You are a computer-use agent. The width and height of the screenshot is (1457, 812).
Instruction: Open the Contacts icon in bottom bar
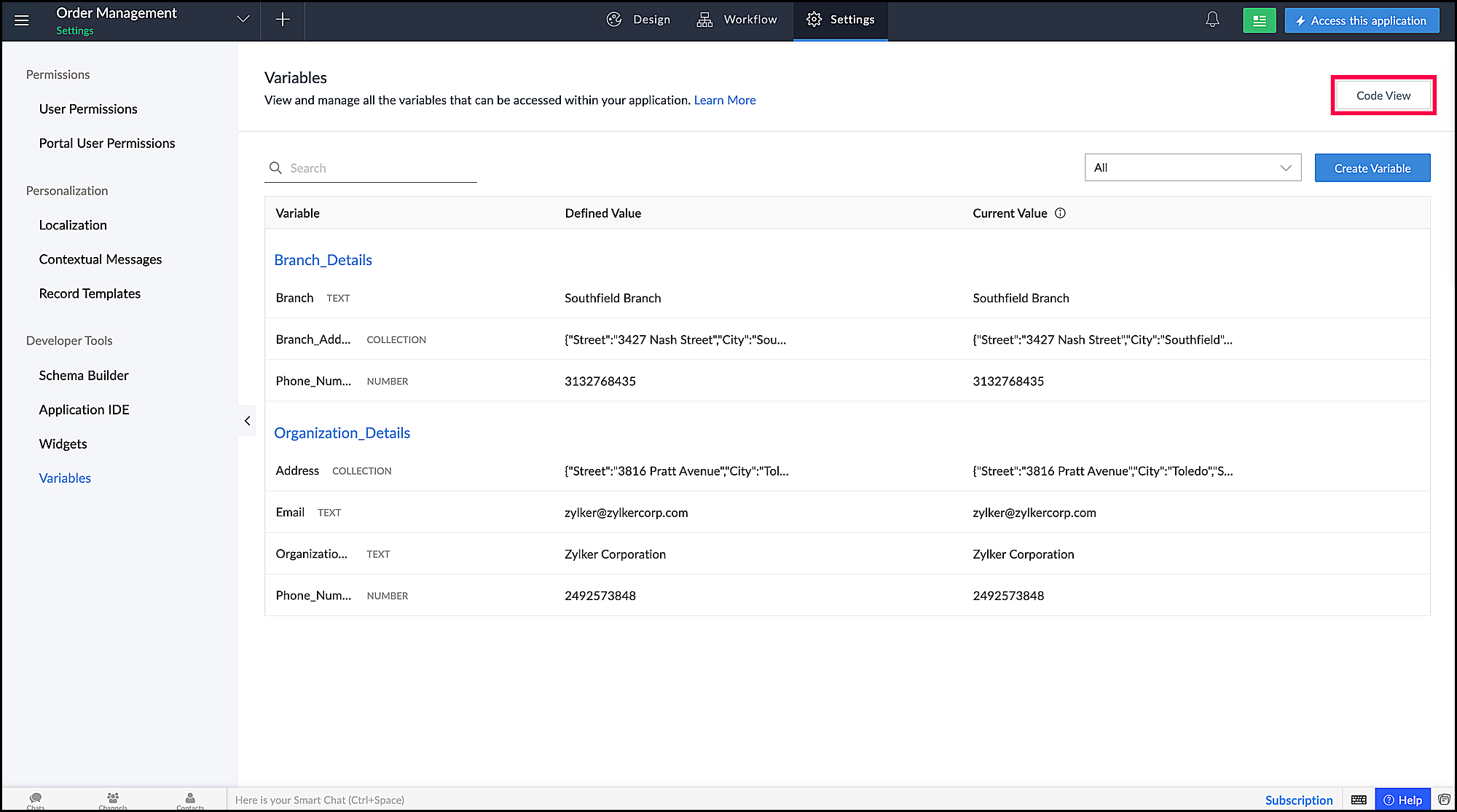tap(190, 799)
